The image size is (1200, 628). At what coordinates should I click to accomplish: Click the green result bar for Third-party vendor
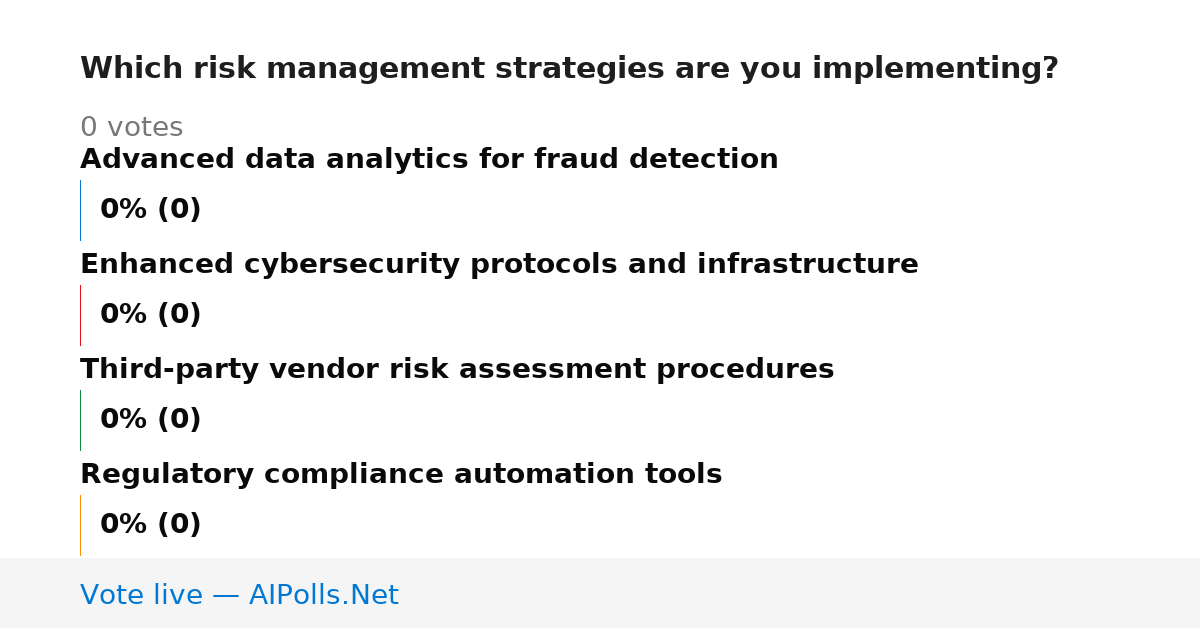(x=80, y=420)
